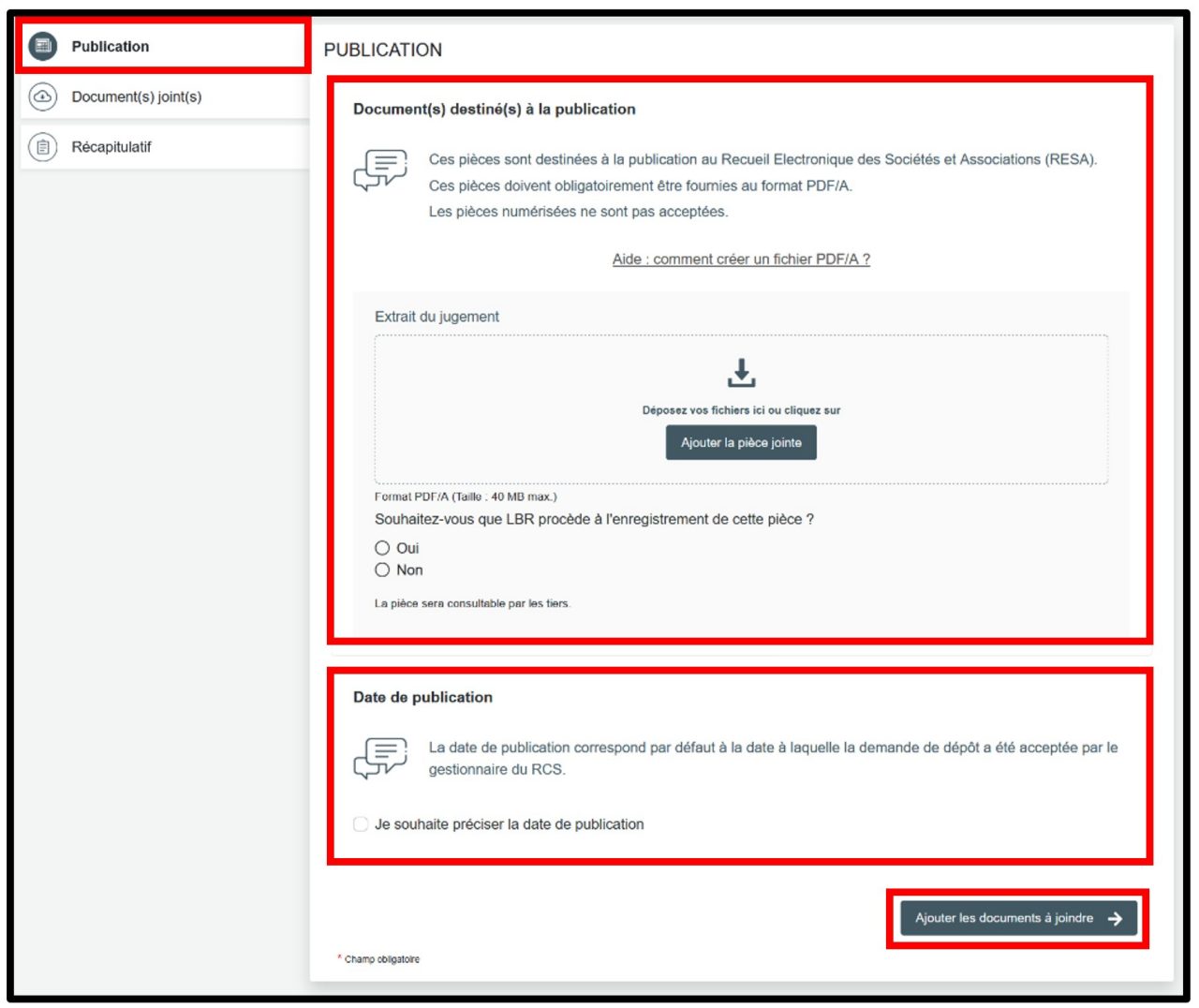Click the right arrow icon on the next button
The width and height of the screenshot is (1199, 1008).
[1115, 919]
